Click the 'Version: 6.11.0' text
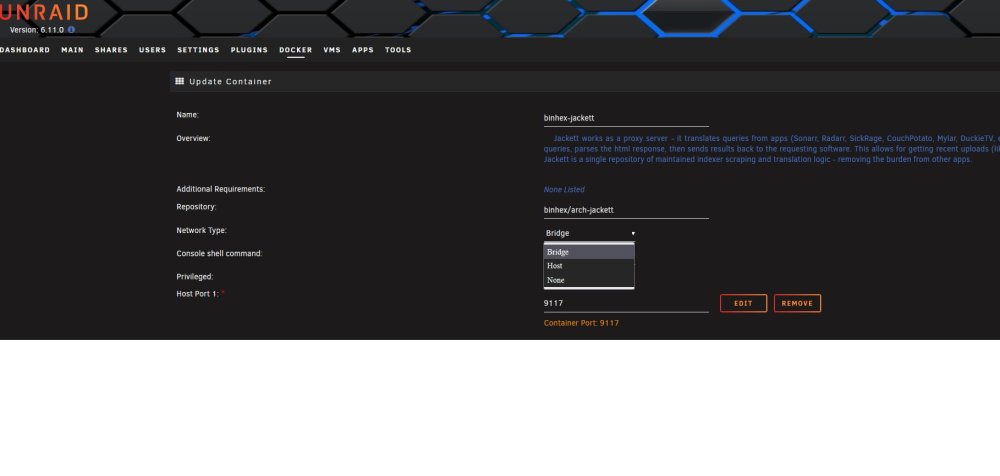 click(37, 30)
